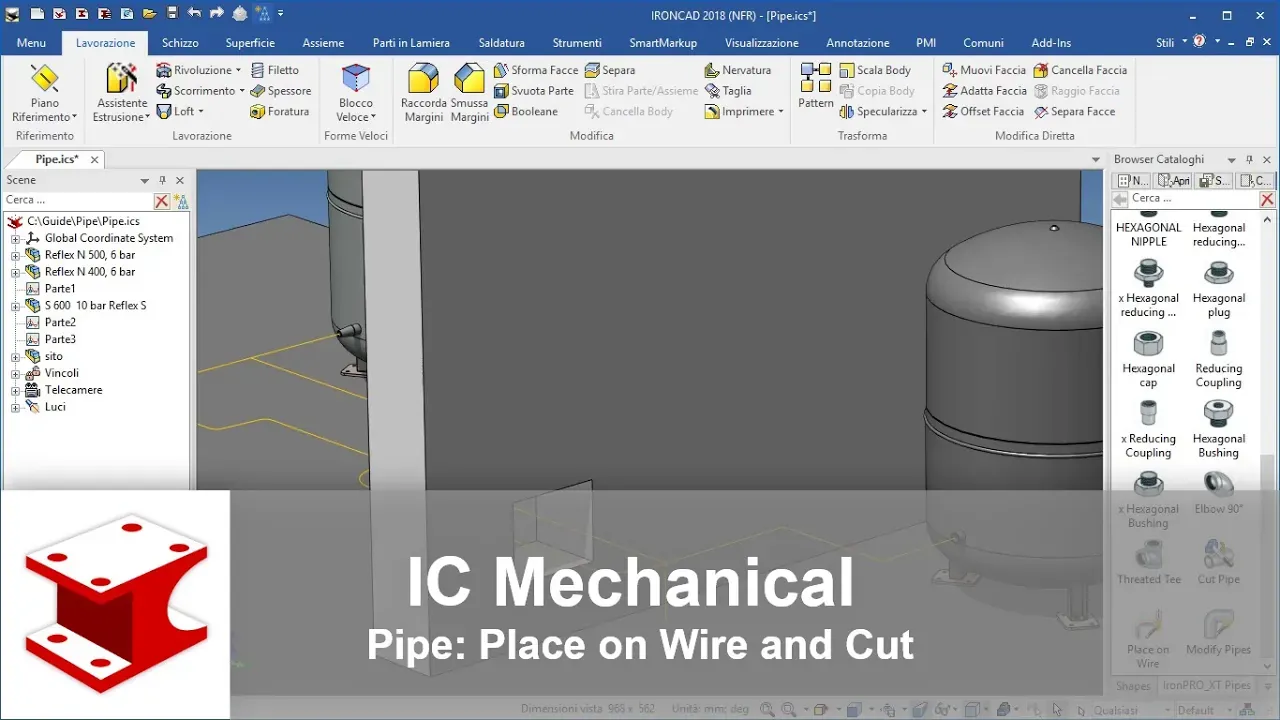Expand the Vincoli tree node
1280x720 pixels.
click(x=16, y=374)
